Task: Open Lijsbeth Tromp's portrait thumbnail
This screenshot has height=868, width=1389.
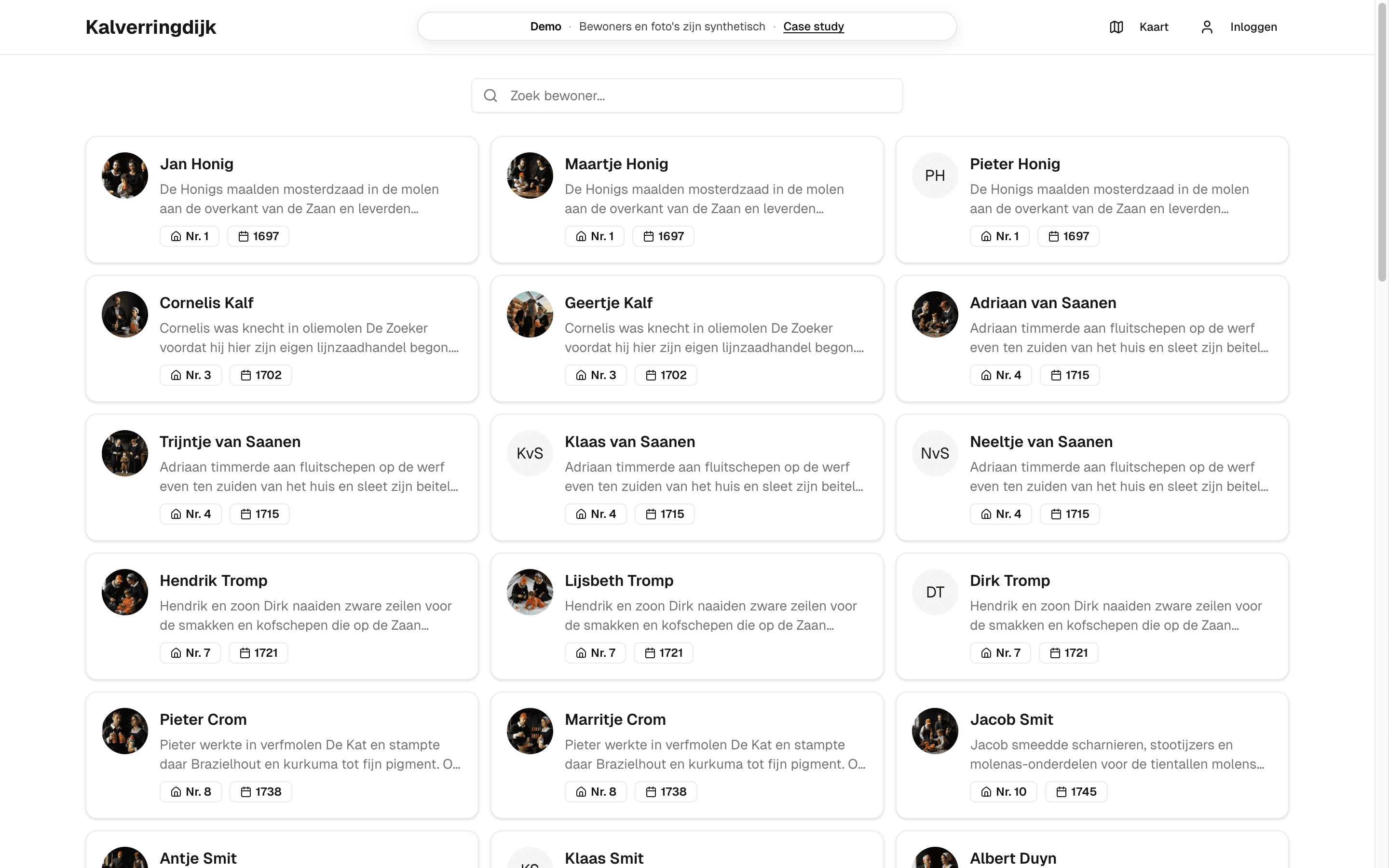Action: pos(530,593)
